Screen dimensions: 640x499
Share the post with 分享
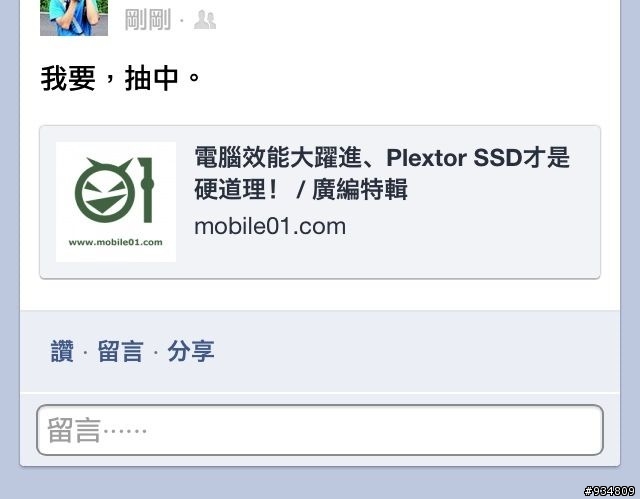tap(191, 351)
